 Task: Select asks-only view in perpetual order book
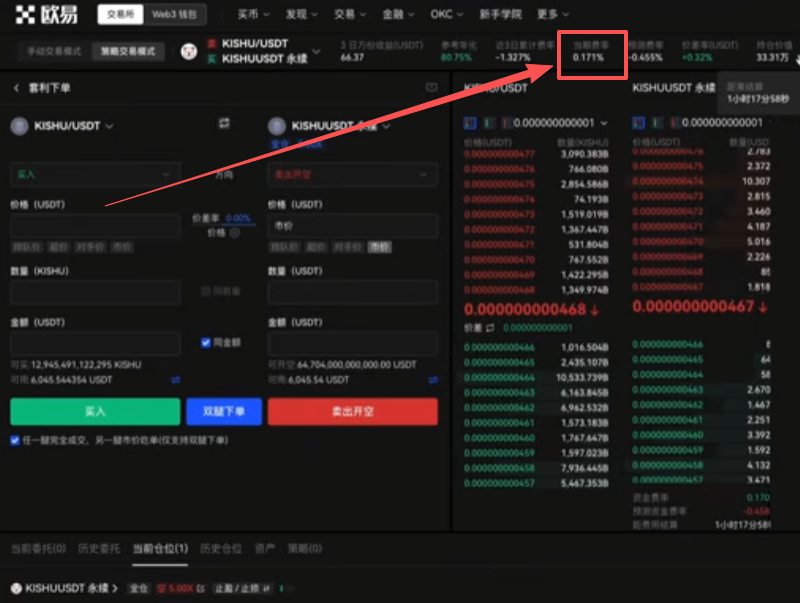[676, 122]
